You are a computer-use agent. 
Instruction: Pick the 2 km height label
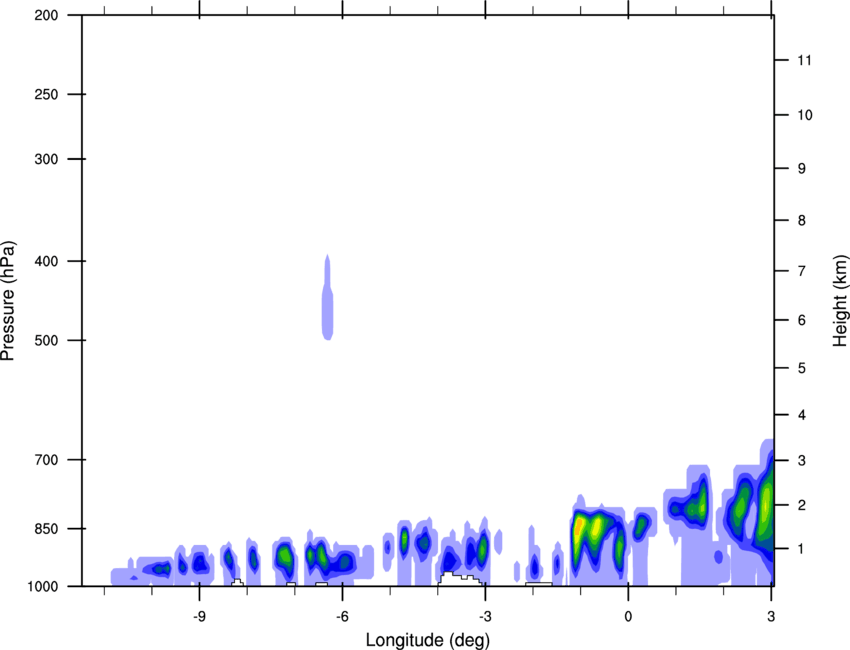click(x=802, y=505)
